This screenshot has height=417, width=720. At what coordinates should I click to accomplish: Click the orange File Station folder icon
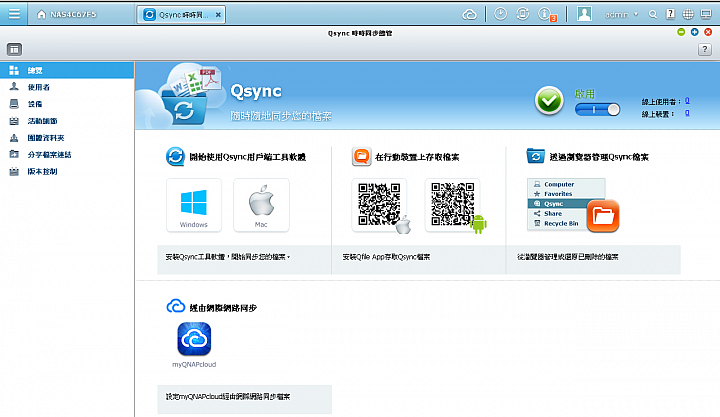coord(603,215)
